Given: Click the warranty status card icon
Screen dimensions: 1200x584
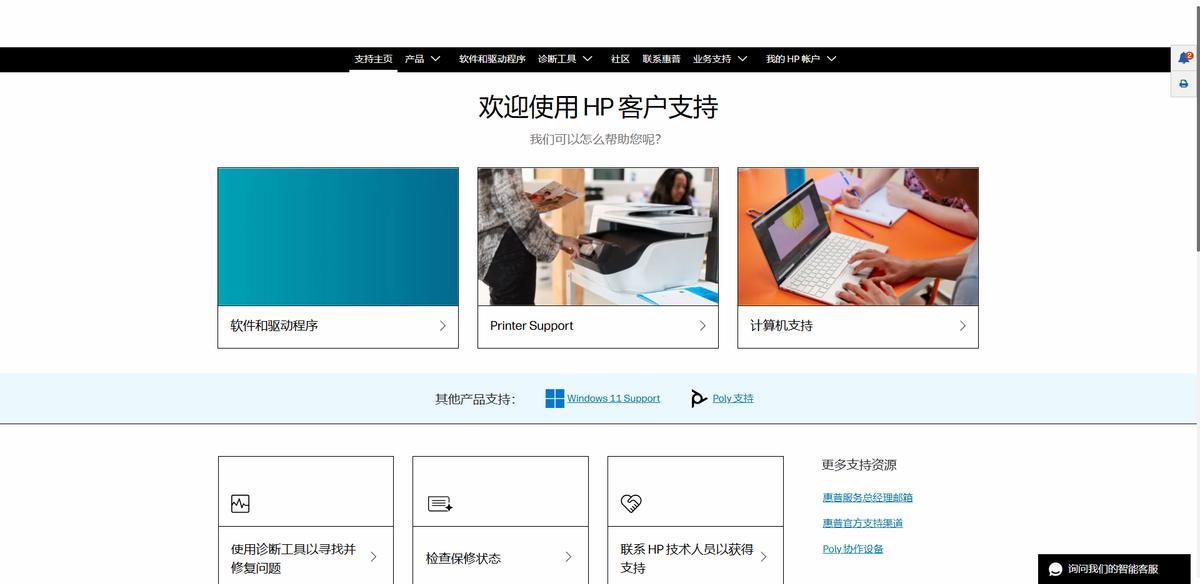Looking at the screenshot, I should pos(440,504).
